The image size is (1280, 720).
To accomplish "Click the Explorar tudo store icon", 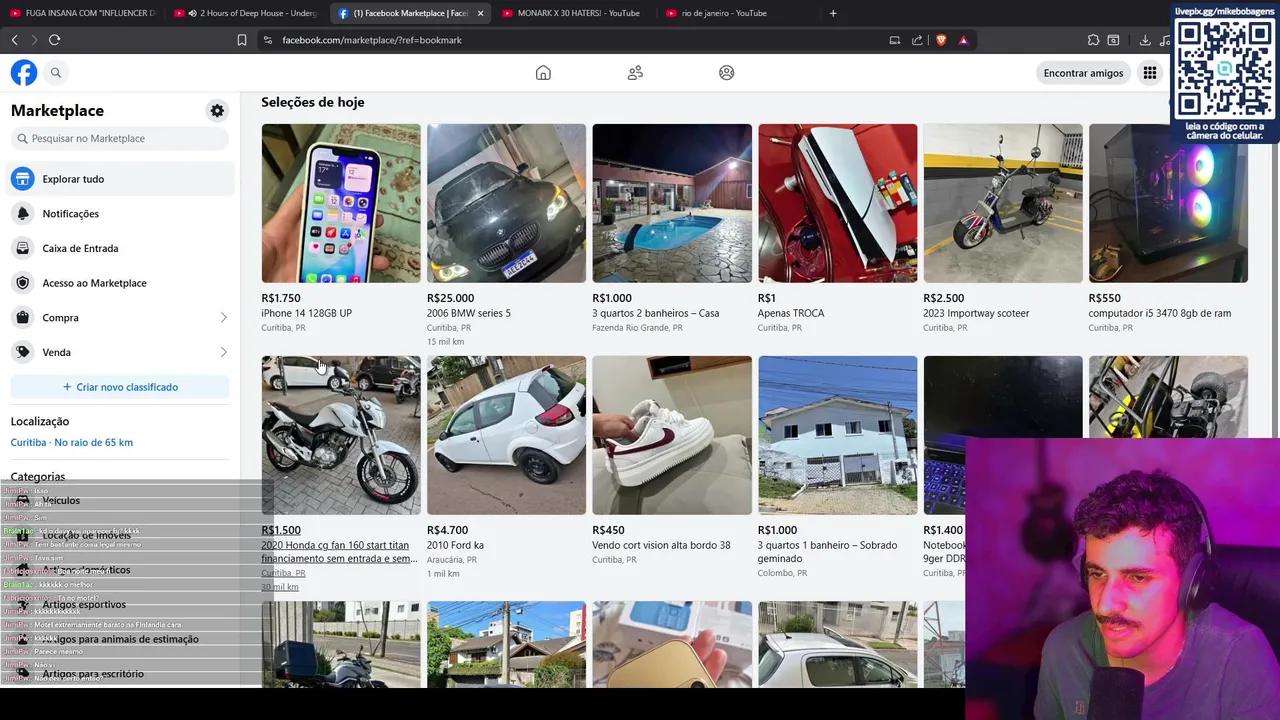I will pyautogui.click(x=22, y=179).
